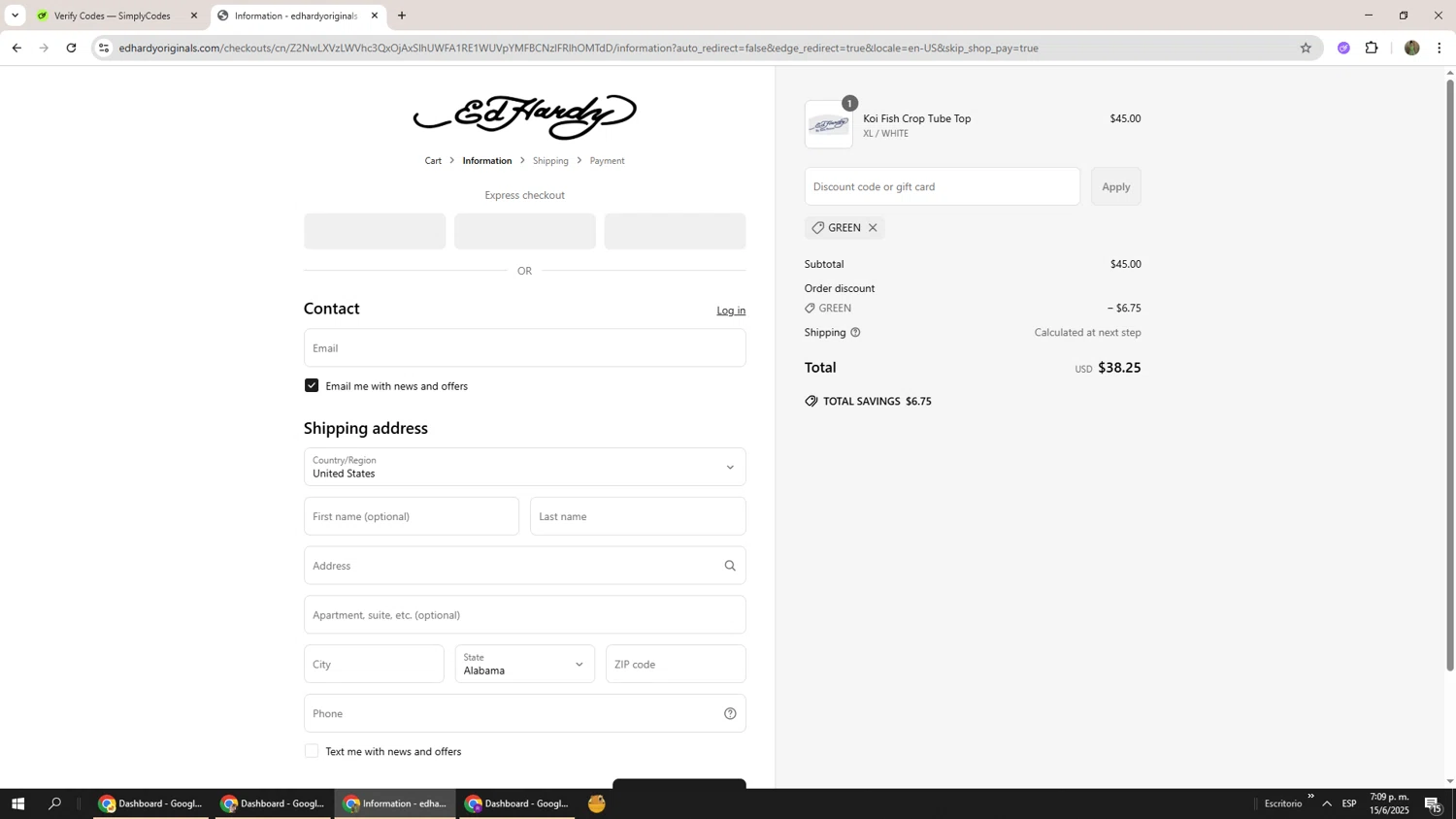This screenshot has width=1456, height=819.
Task: Focus the City field
Action: [374, 665]
